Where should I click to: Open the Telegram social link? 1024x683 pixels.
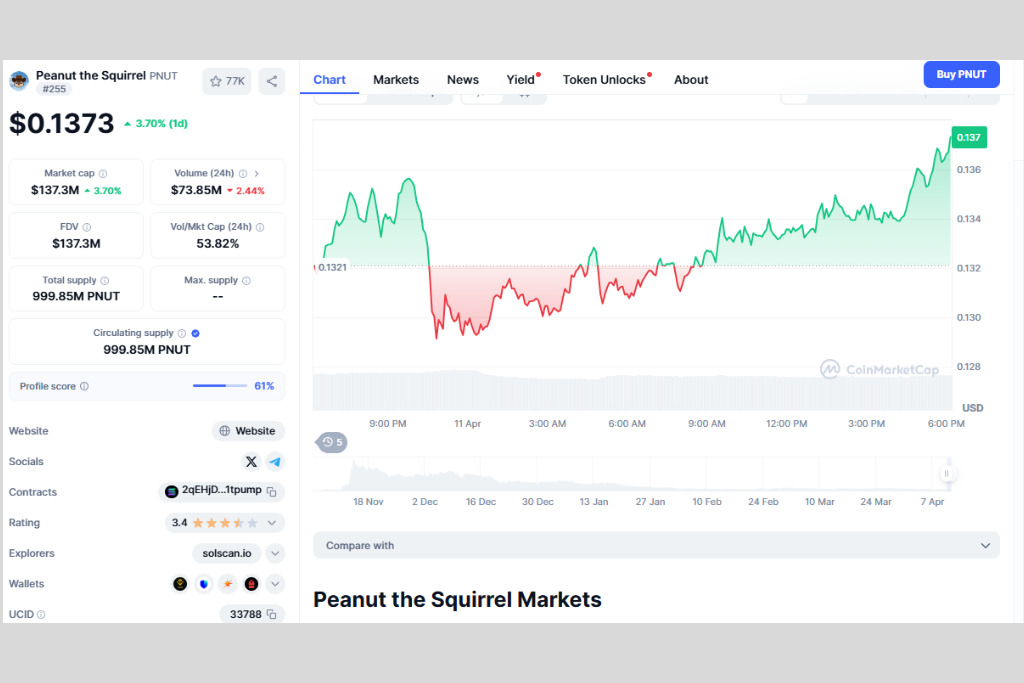pyautogui.click(x=275, y=462)
